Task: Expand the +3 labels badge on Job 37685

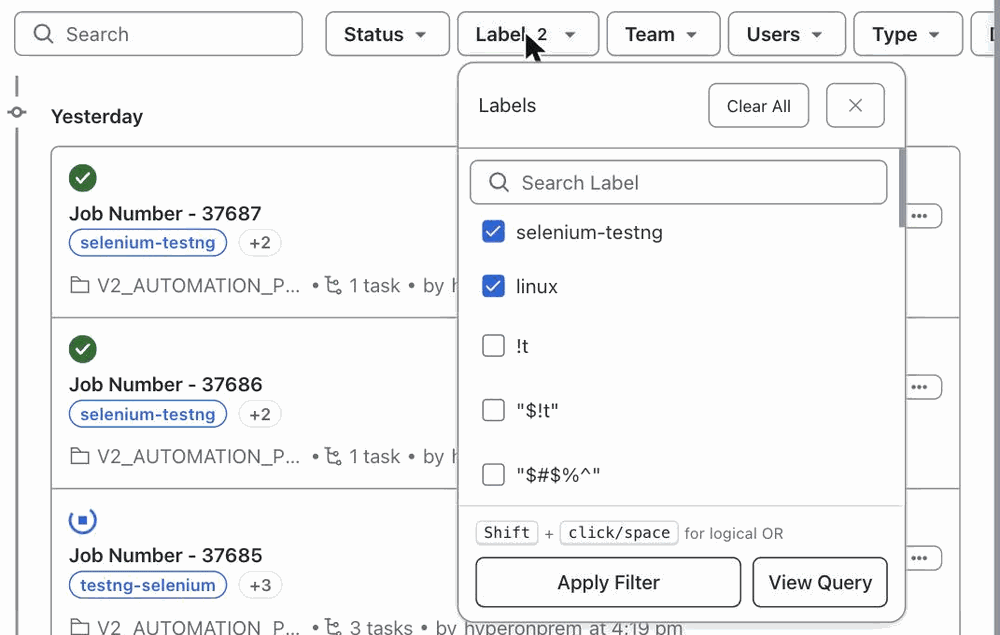Action: click(260, 585)
